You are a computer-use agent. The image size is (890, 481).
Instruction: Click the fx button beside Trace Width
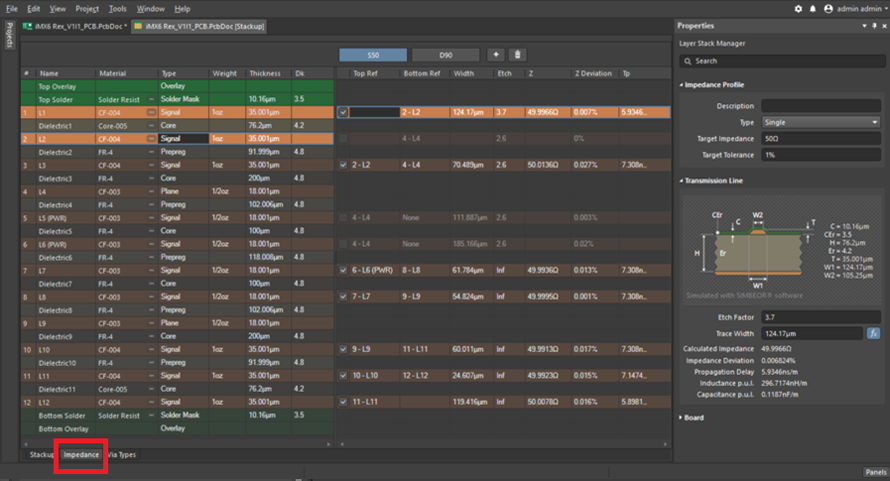pos(872,332)
